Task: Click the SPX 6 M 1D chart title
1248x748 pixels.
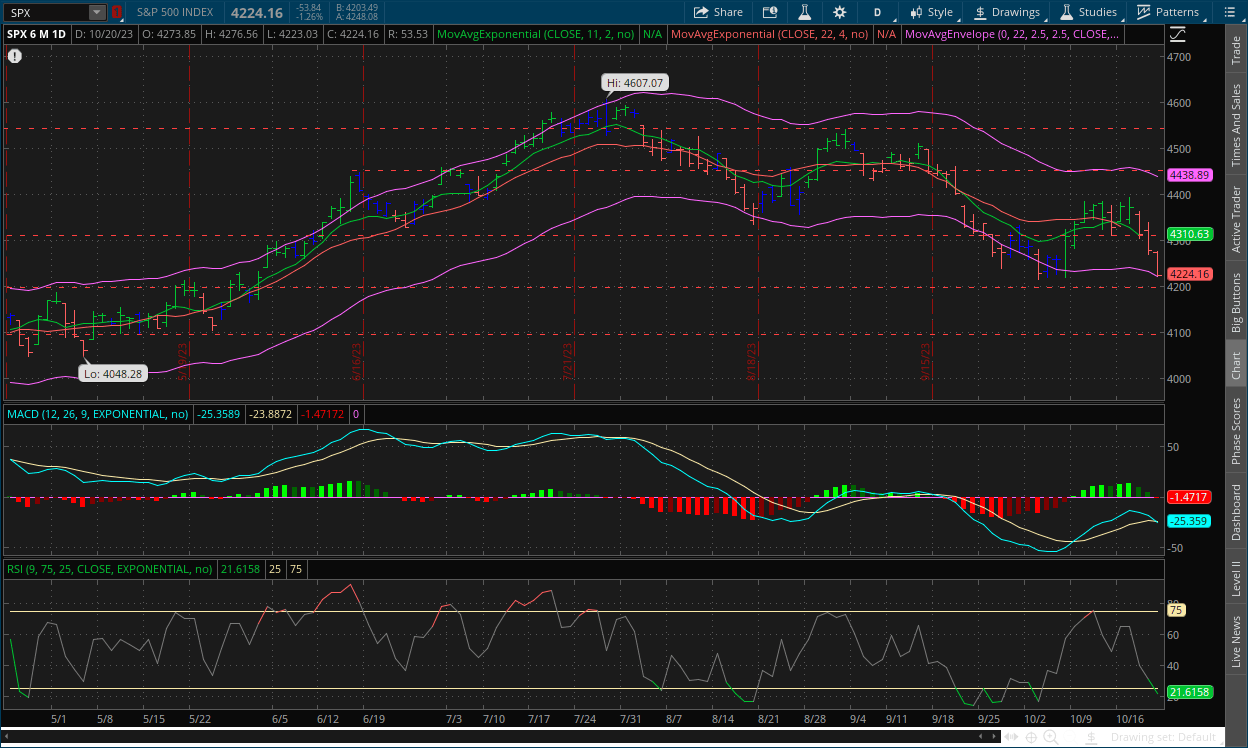Action: 37,34
